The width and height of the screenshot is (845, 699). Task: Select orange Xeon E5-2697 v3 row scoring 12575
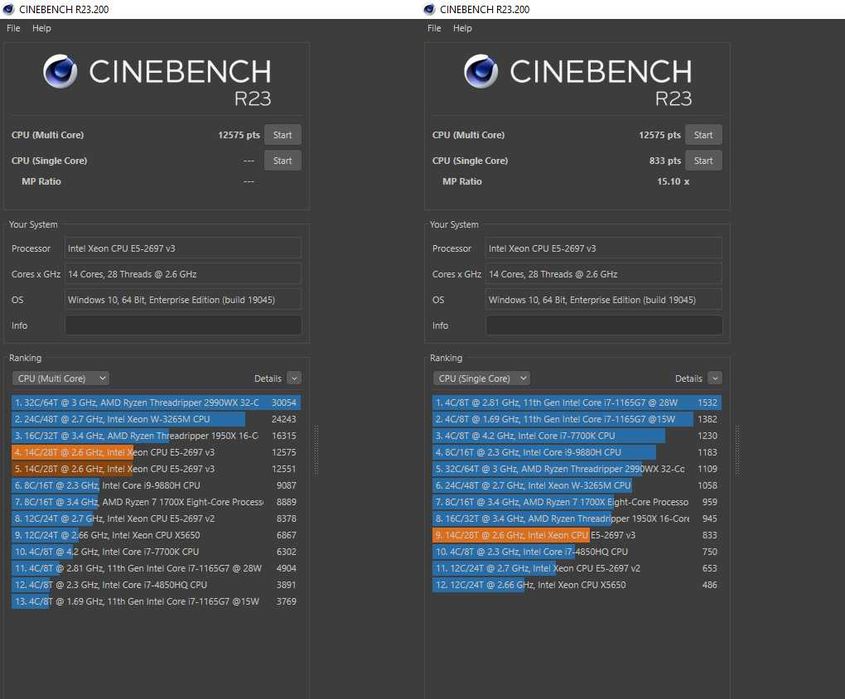click(x=156, y=452)
